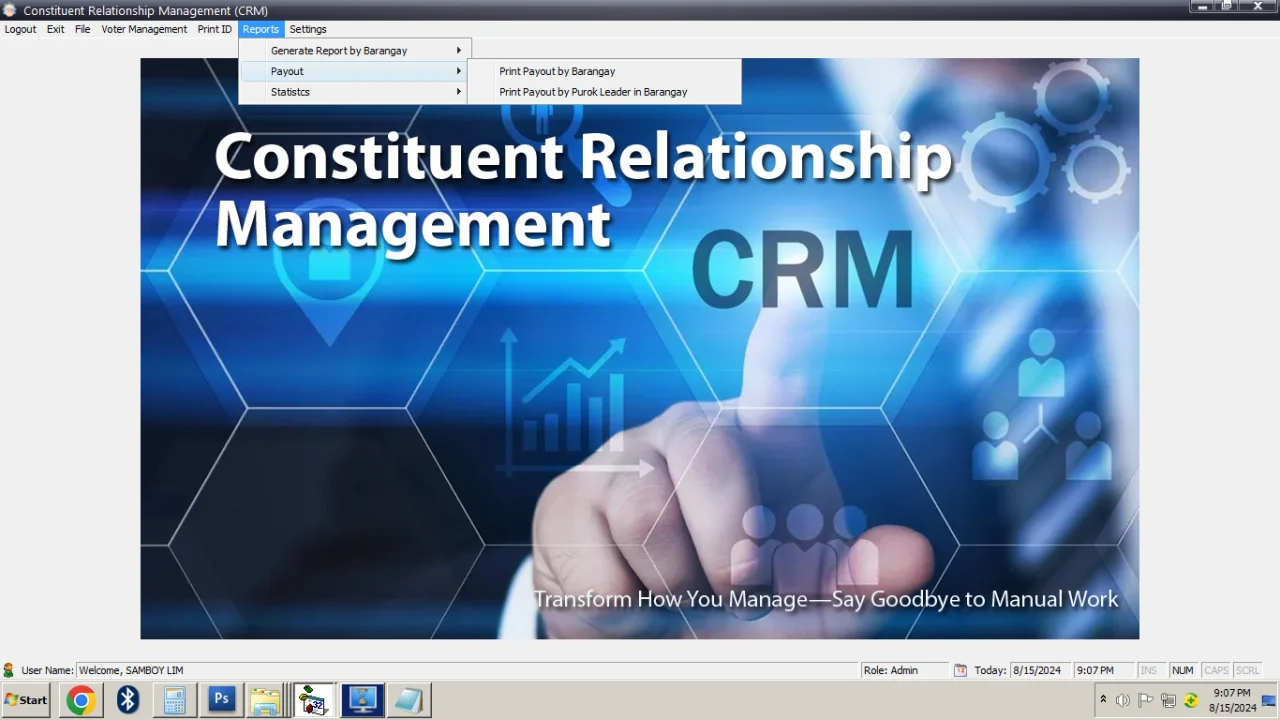
Task: Open the Bluetooth taskbar icon
Action: coord(128,700)
